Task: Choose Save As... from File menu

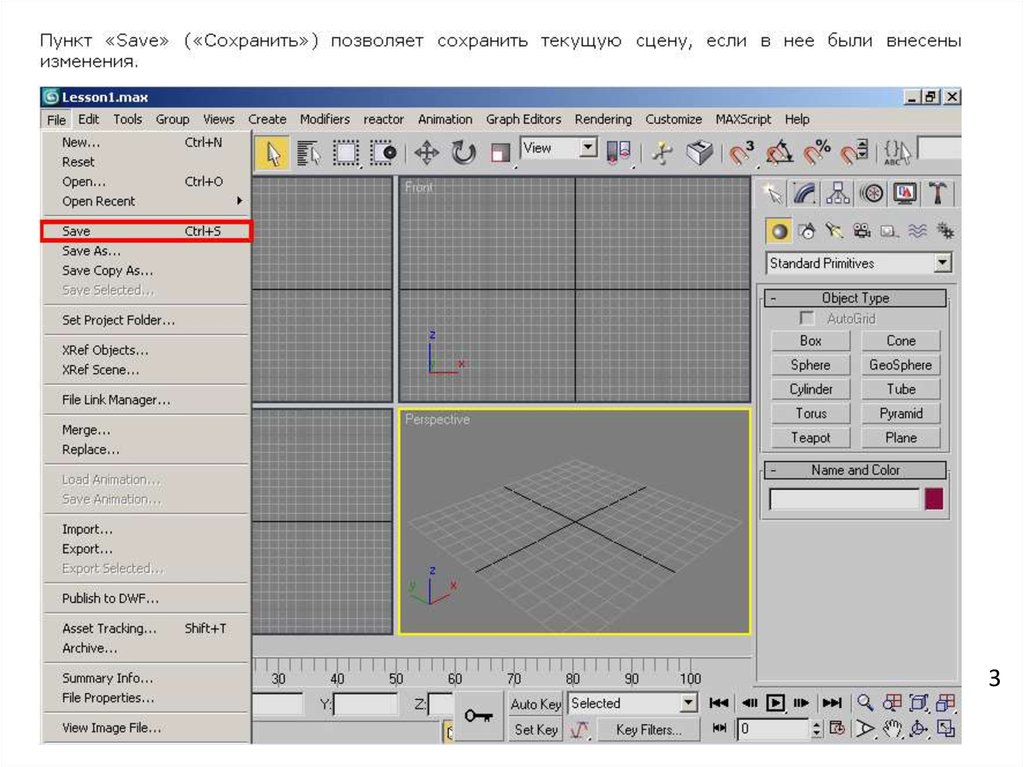Action: click(91, 251)
